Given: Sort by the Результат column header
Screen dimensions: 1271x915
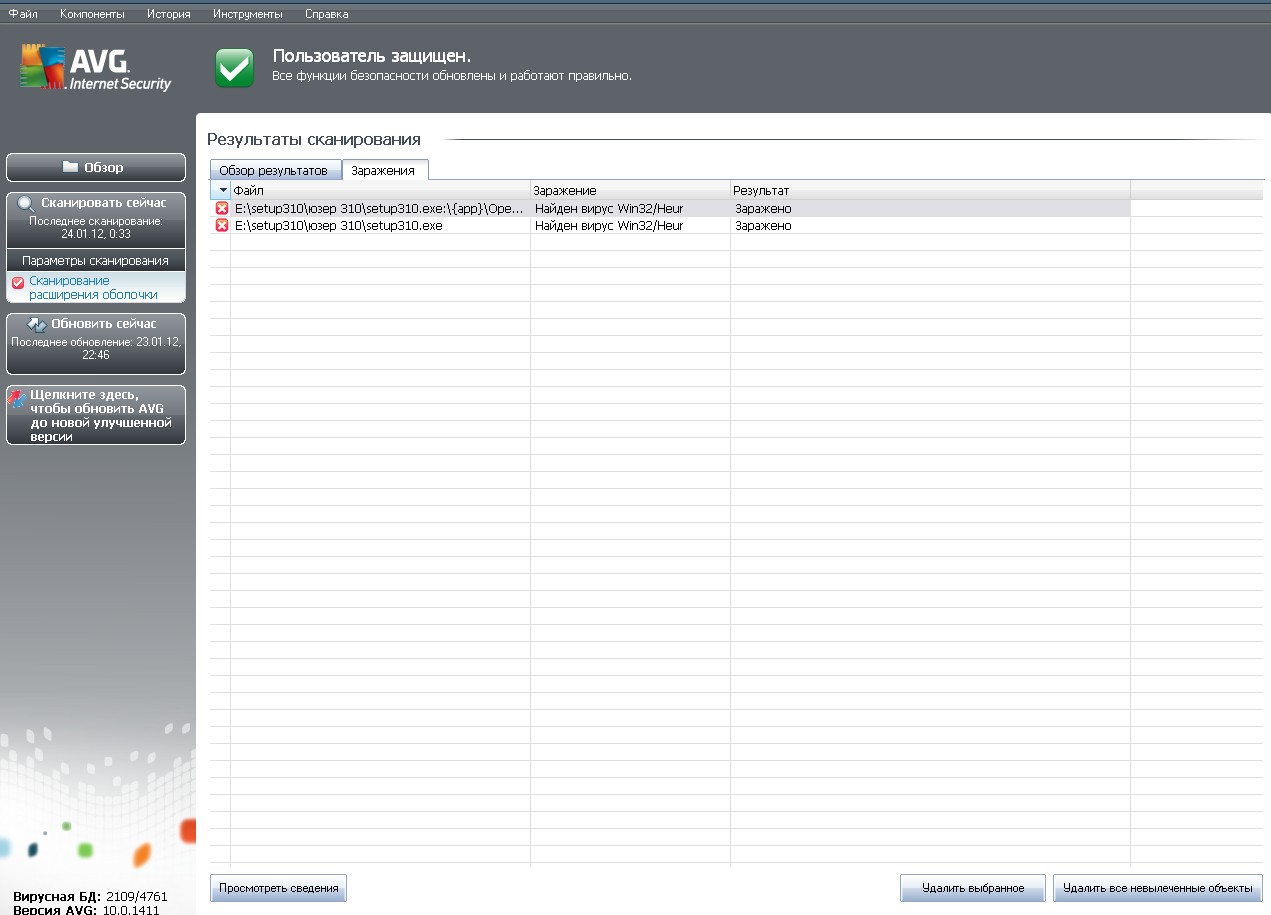Looking at the screenshot, I should (x=930, y=190).
